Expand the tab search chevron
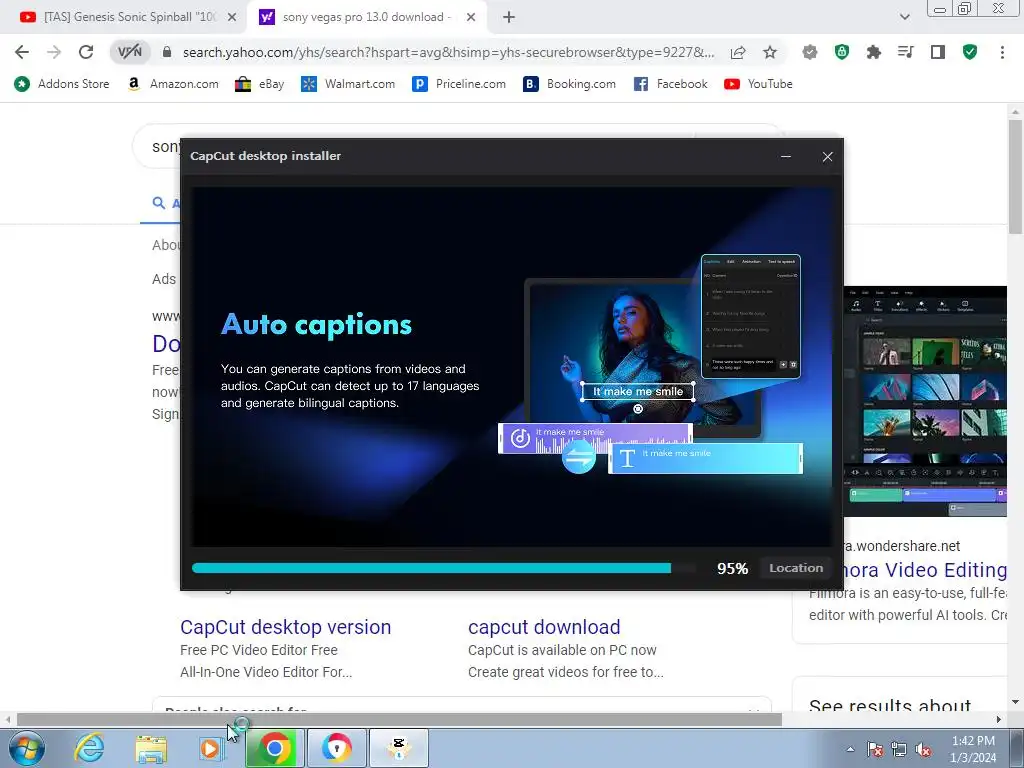1024x768 pixels. tap(904, 17)
